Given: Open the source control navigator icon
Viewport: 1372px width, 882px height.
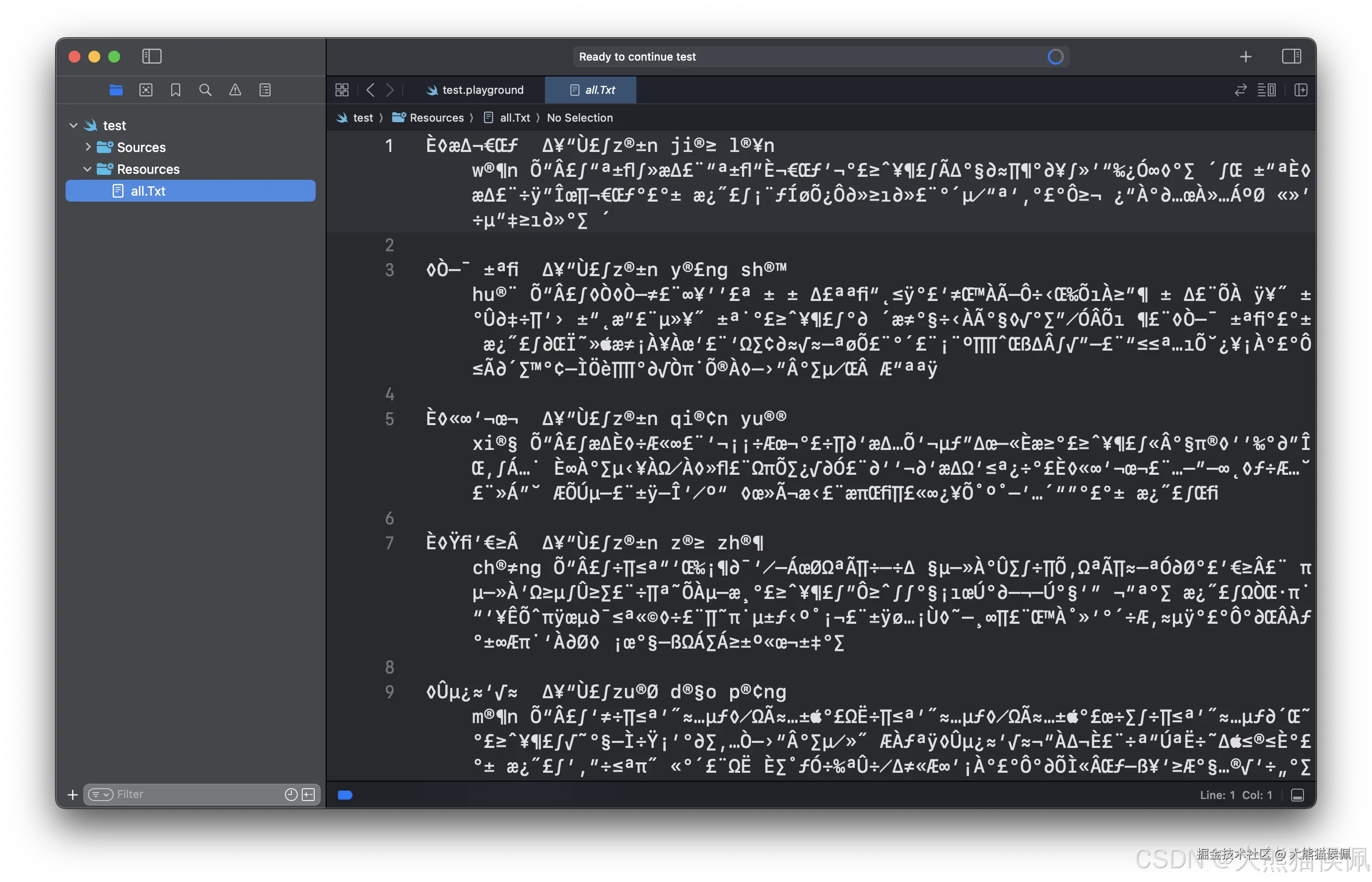Looking at the screenshot, I should [146, 90].
